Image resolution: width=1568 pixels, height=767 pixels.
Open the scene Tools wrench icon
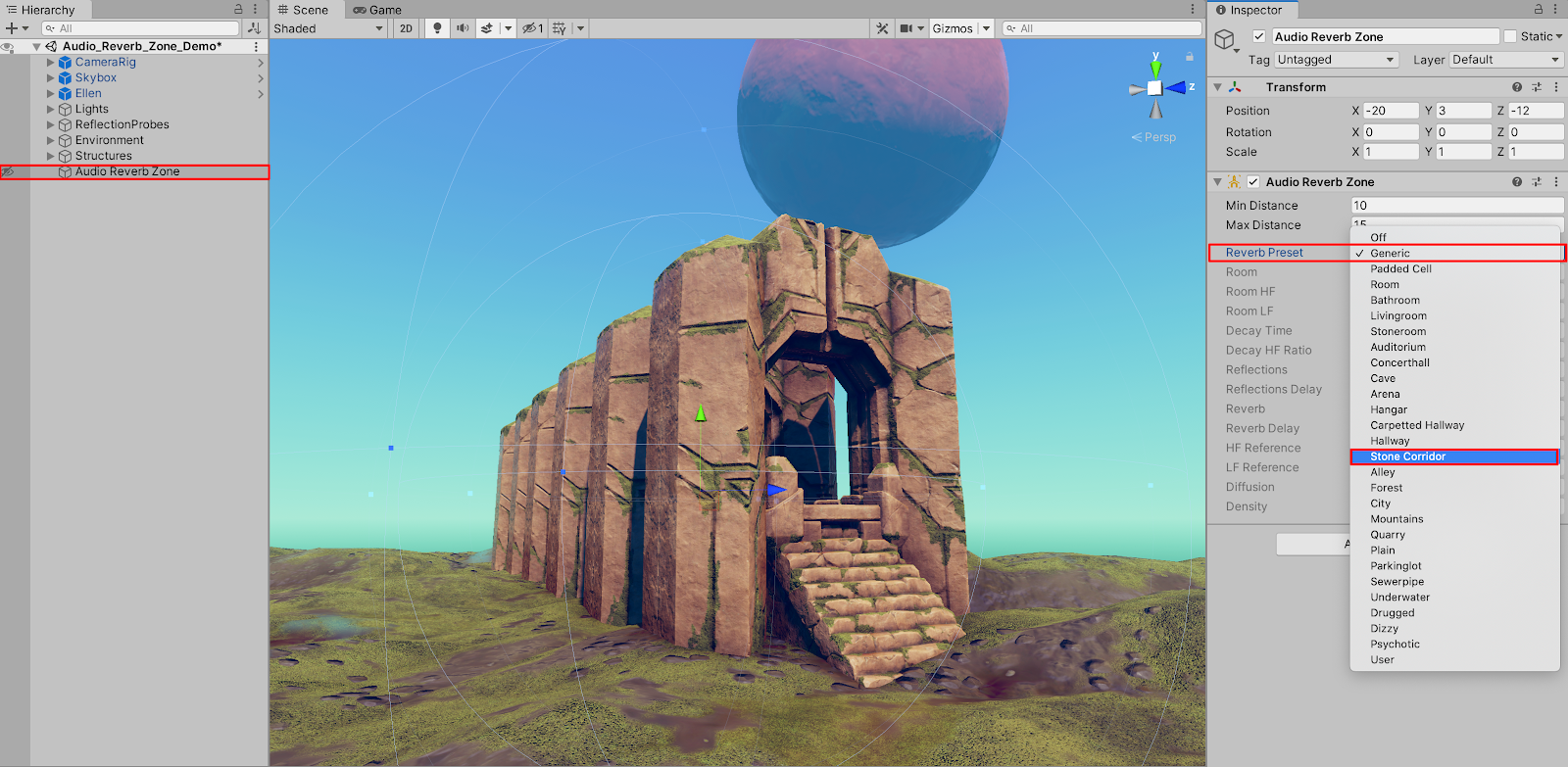click(x=882, y=28)
